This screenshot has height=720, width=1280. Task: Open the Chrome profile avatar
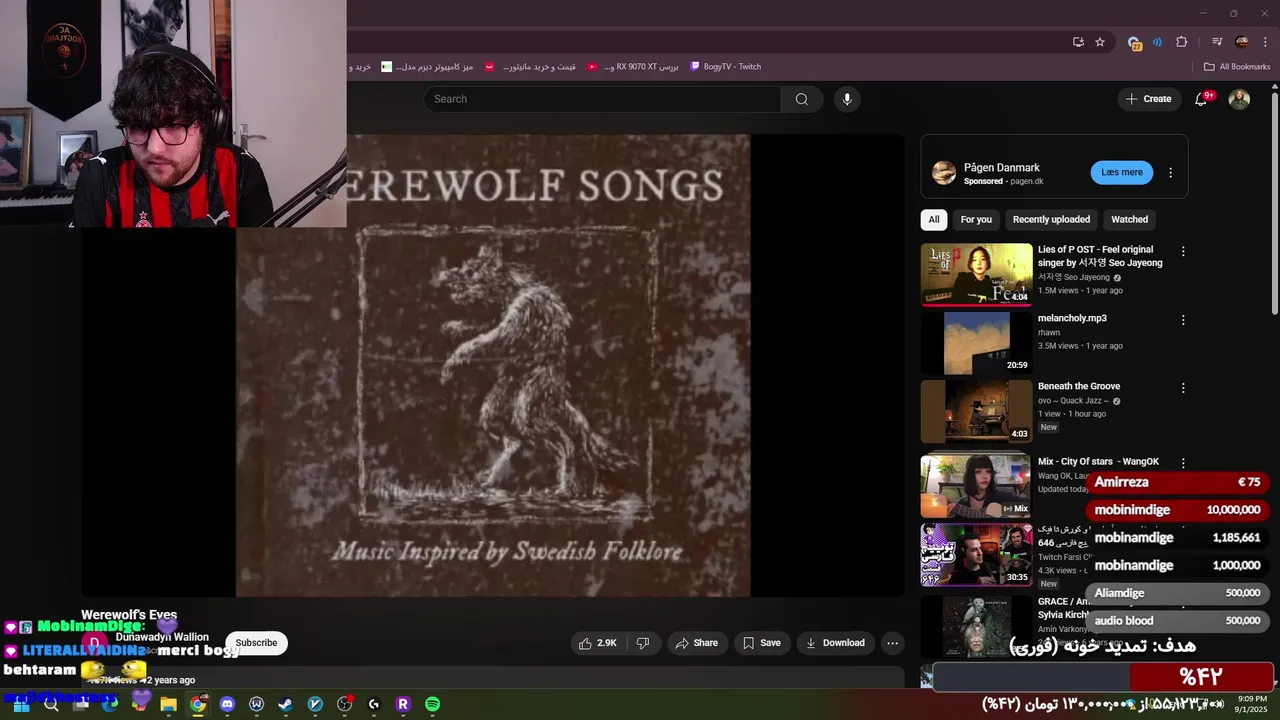pyautogui.click(x=1242, y=42)
